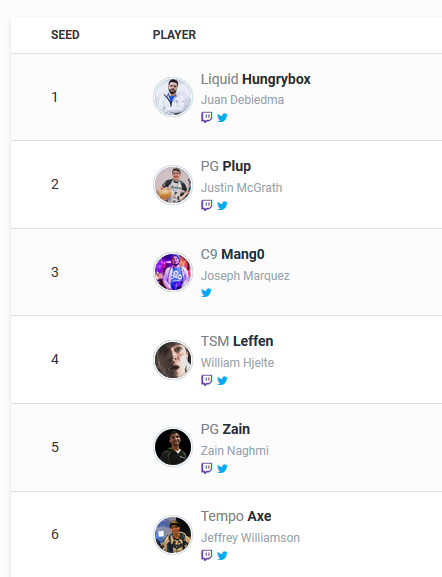Click the SEED column header
The height and width of the screenshot is (577, 442).
[65, 35]
